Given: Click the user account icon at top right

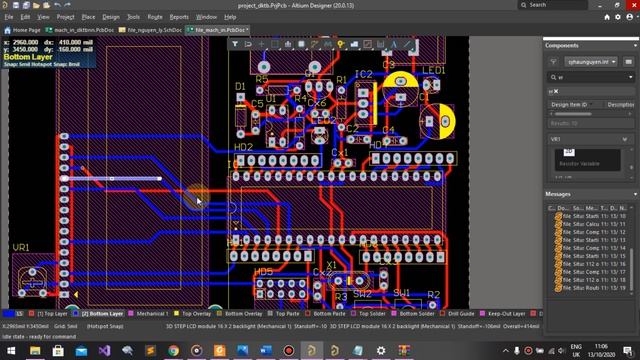Looking at the screenshot, I should click(x=629, y=17).
